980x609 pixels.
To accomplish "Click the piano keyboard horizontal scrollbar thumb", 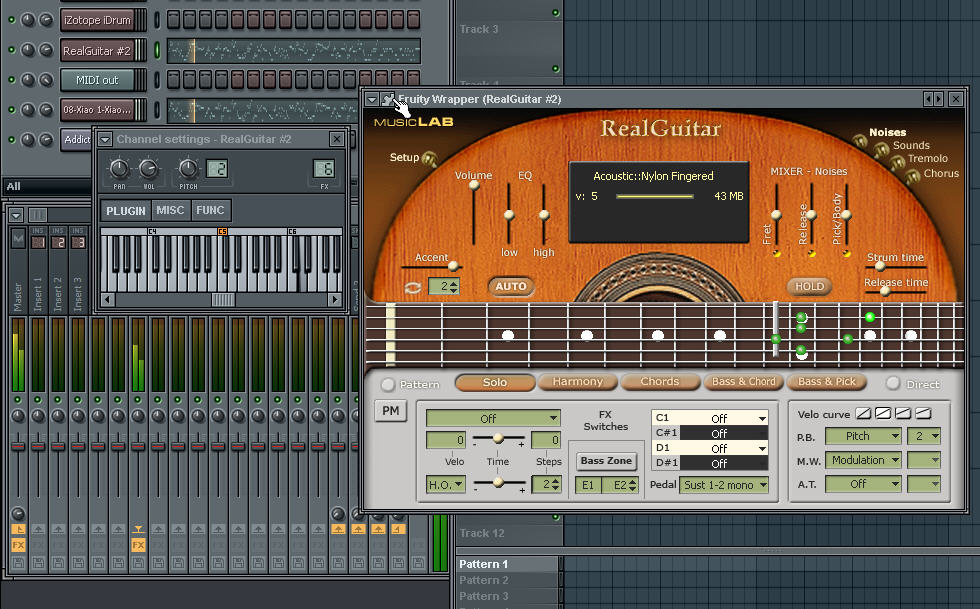I will point(222,299).
